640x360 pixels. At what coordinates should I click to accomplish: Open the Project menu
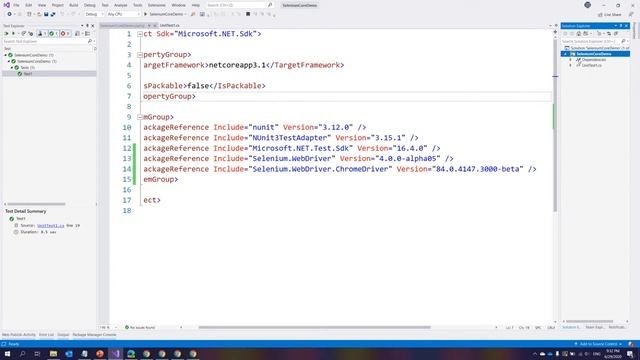[x=58, y=5]
